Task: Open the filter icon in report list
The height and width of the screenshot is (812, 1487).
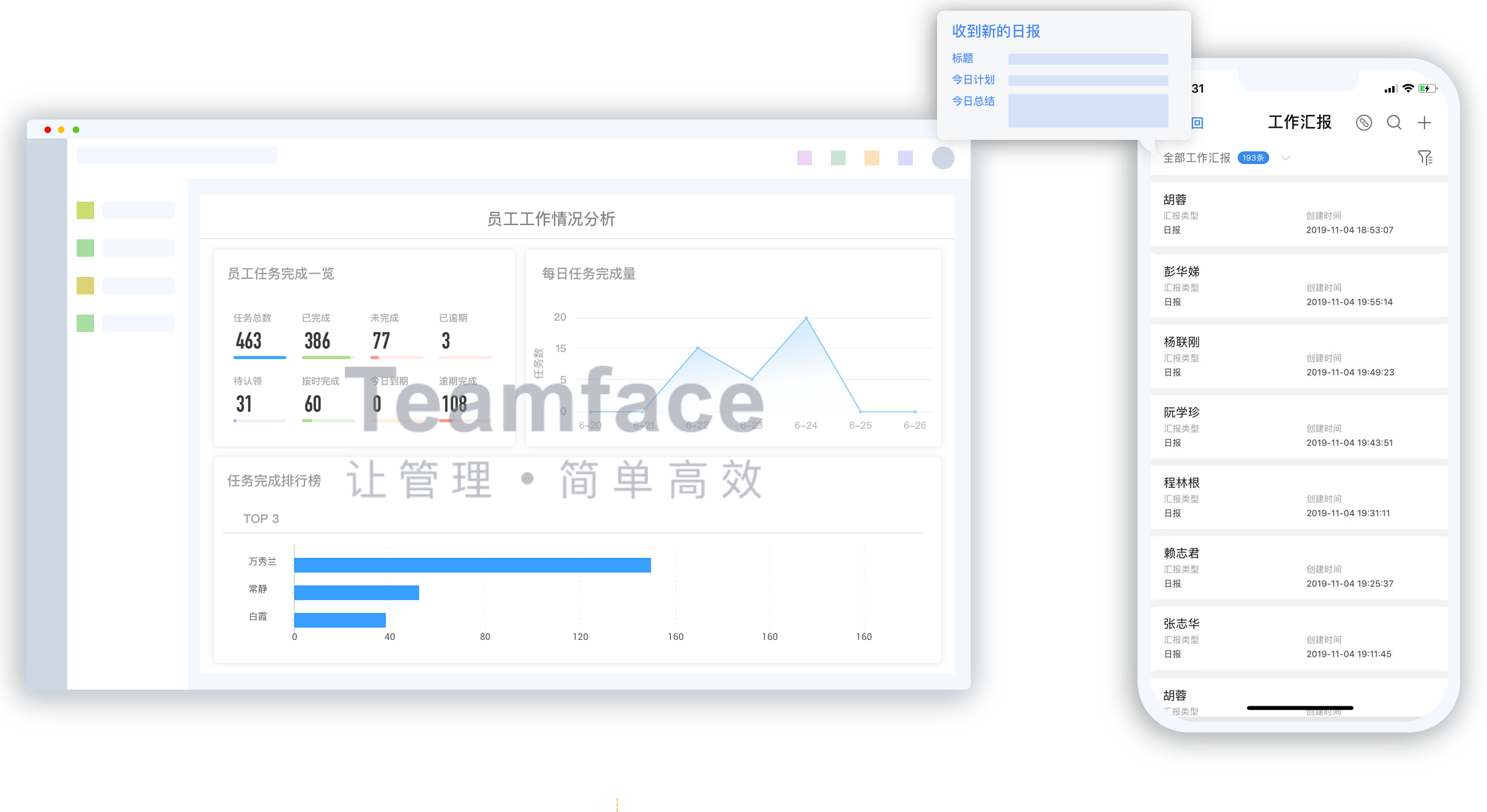Action: pos(1425,158)
